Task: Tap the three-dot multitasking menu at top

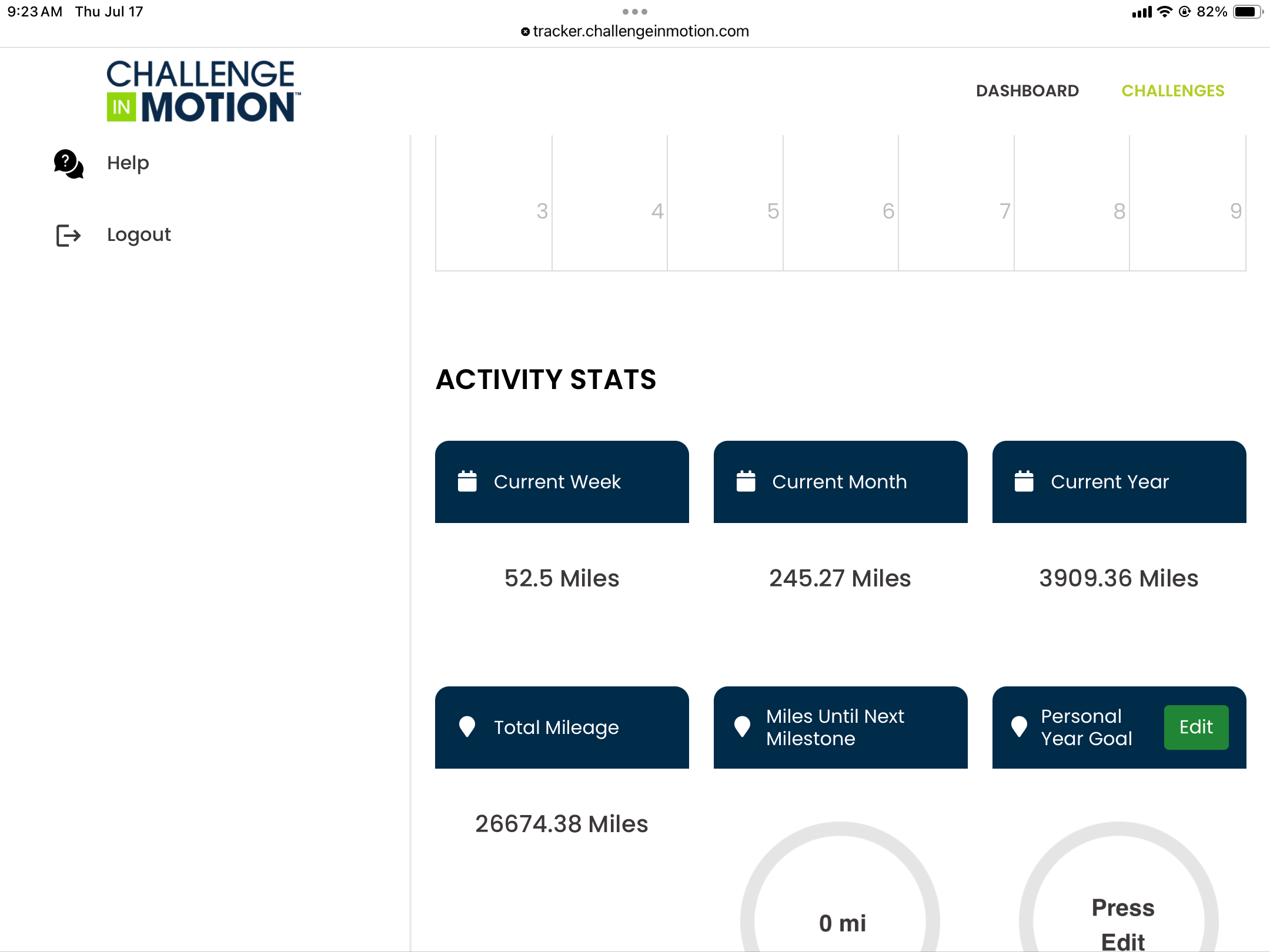Action: pos(635,12)
